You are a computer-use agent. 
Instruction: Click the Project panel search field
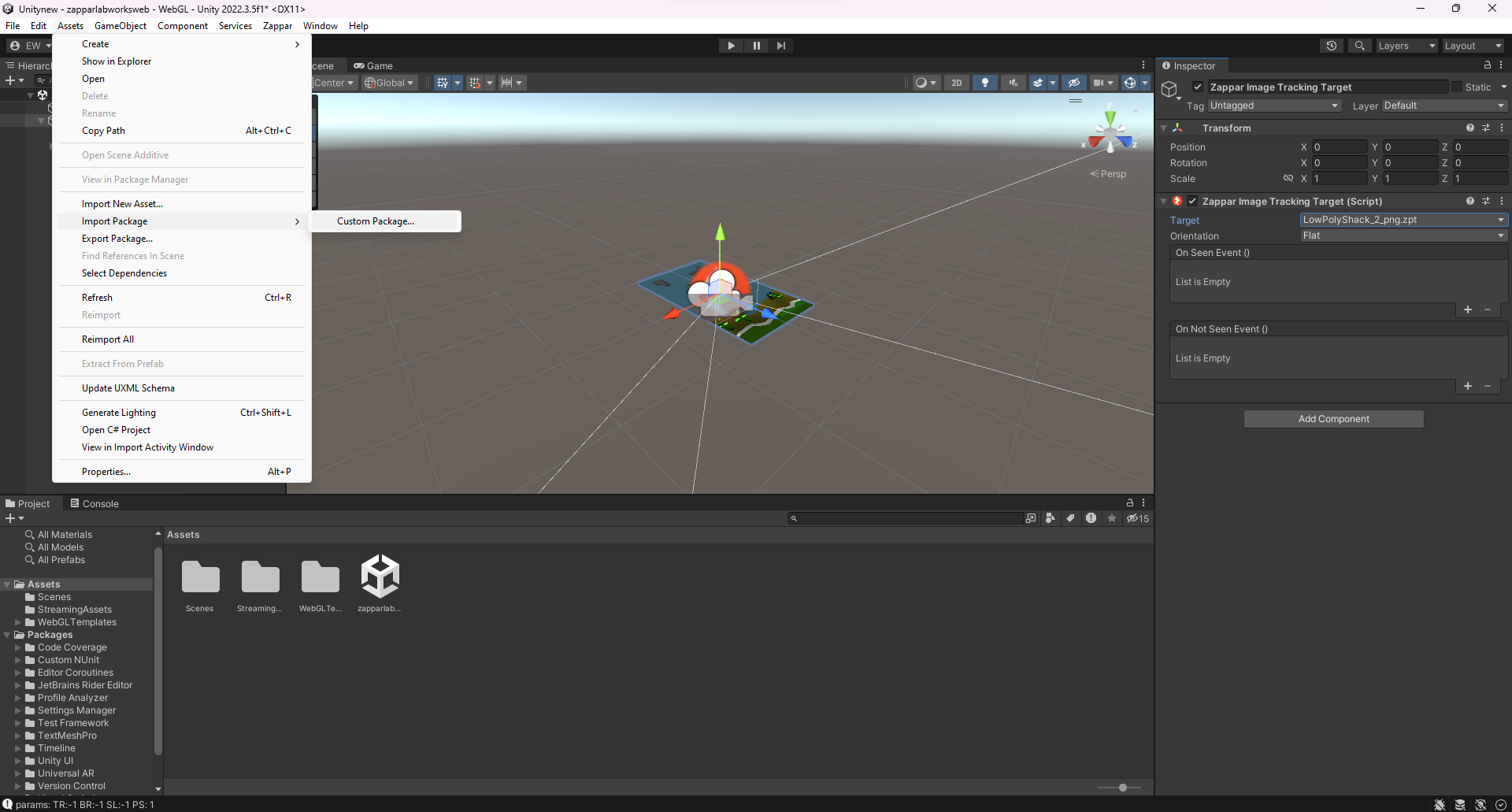[x=906, y=518]
